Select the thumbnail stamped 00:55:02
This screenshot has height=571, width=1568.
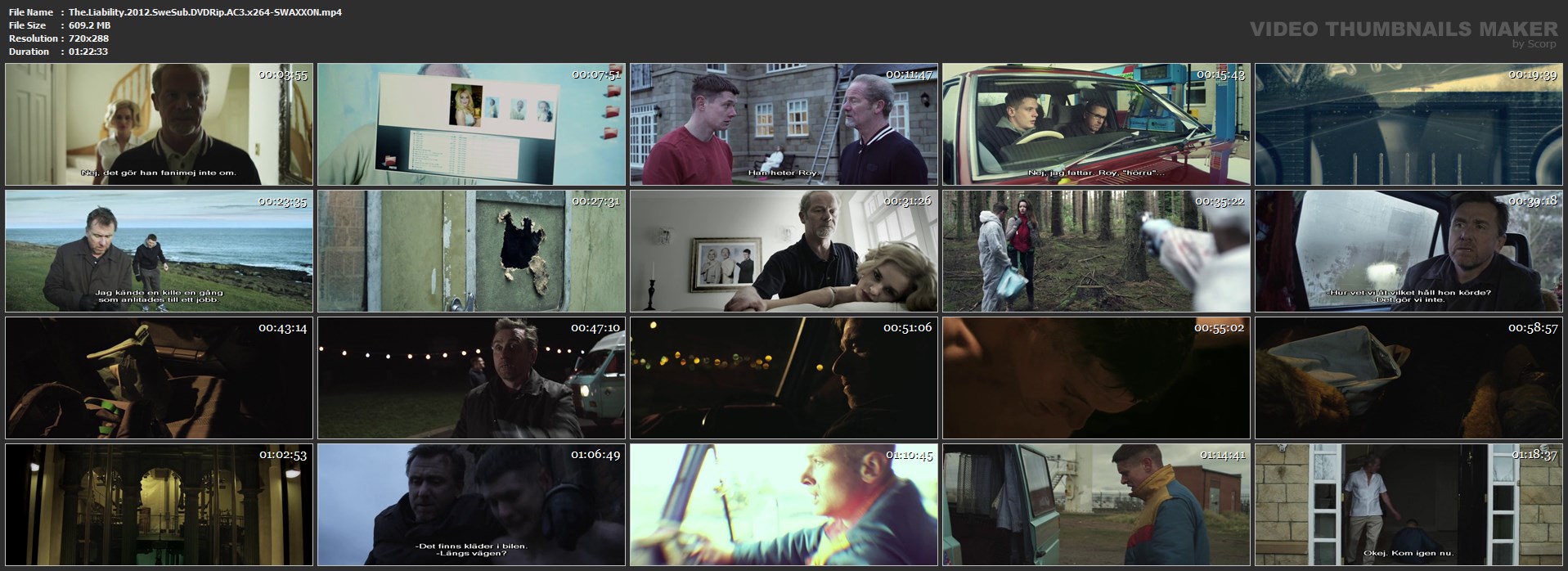[x=1096, y=378]
